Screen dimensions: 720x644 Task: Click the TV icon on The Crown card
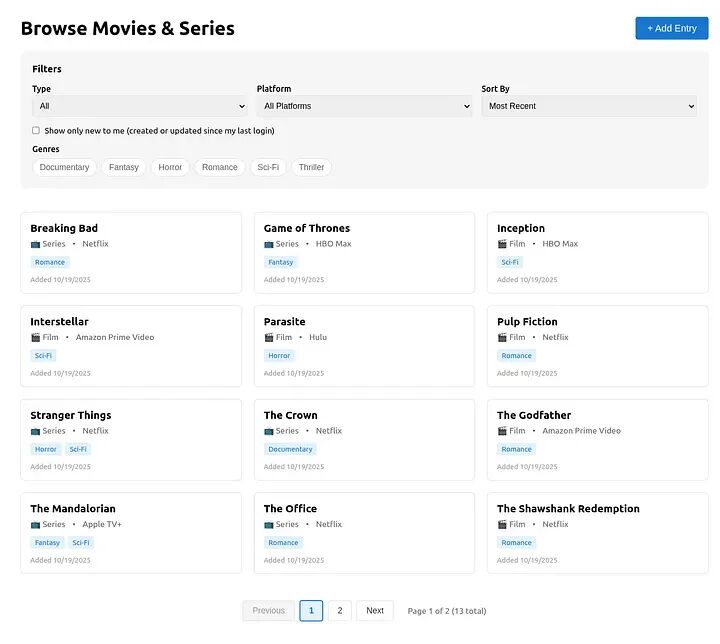(269, 431)
